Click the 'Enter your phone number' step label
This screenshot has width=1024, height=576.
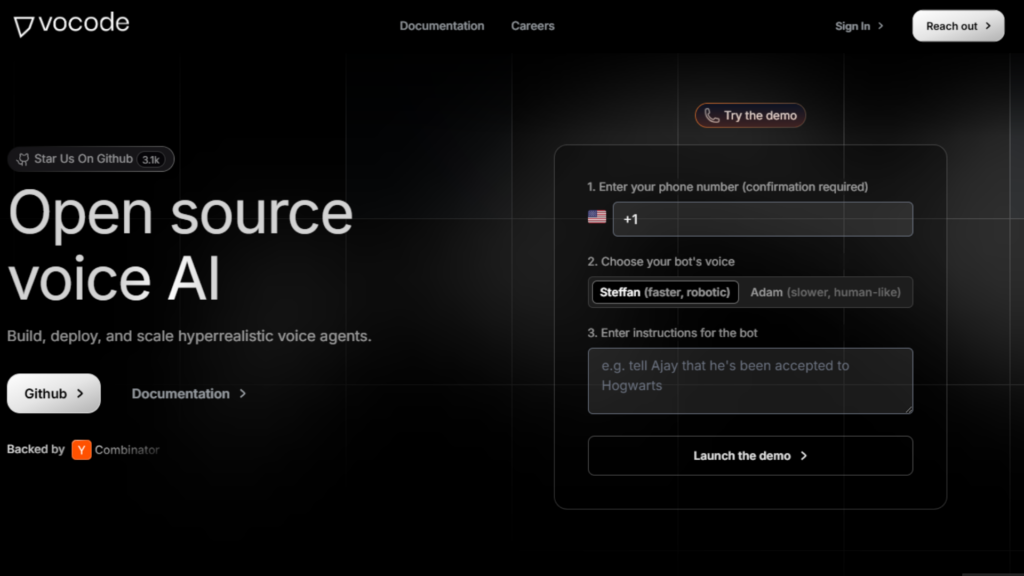click(728, 187)
